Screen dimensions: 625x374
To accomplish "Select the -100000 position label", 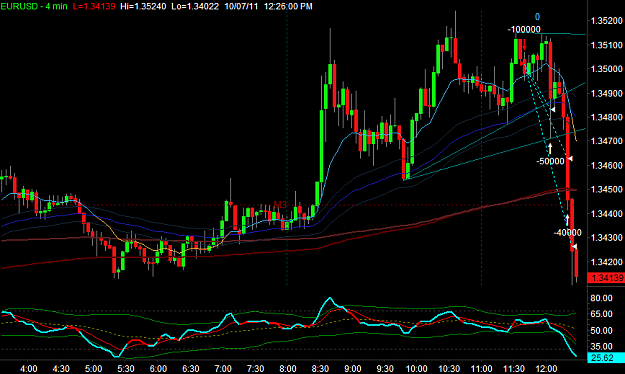I will tap(524, 30).
